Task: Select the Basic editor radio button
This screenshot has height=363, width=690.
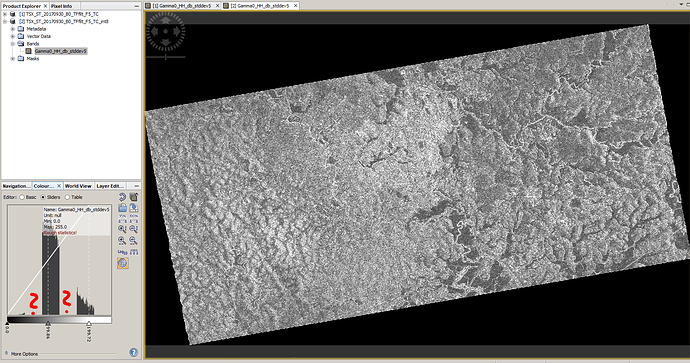Action: 22,197
